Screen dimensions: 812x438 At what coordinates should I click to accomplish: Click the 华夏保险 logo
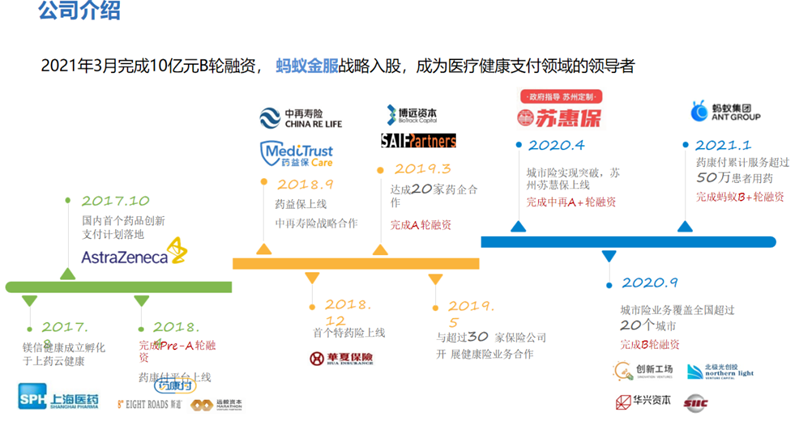click(341, 358)
